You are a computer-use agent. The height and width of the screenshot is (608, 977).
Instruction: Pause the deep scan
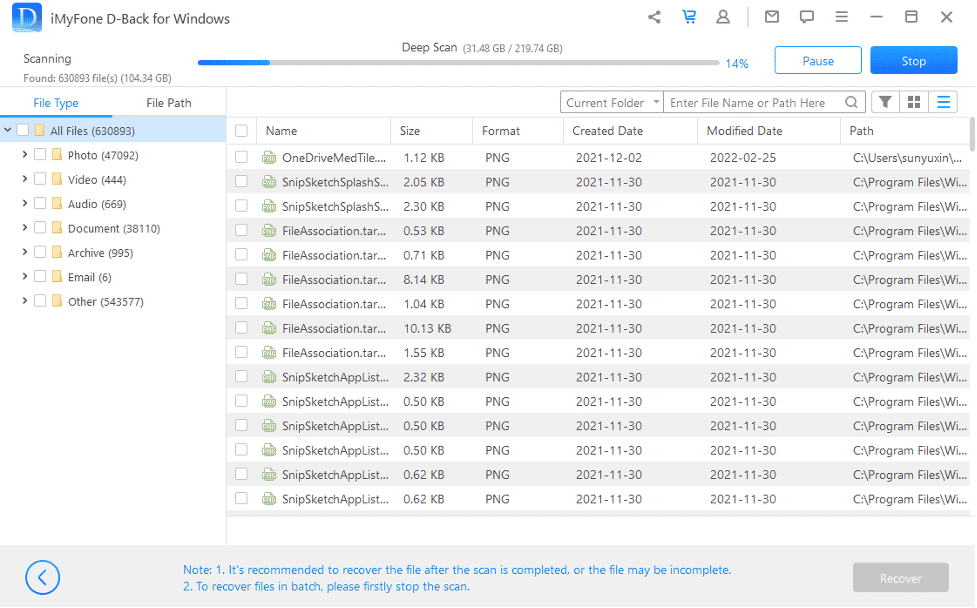click(817, 60)
